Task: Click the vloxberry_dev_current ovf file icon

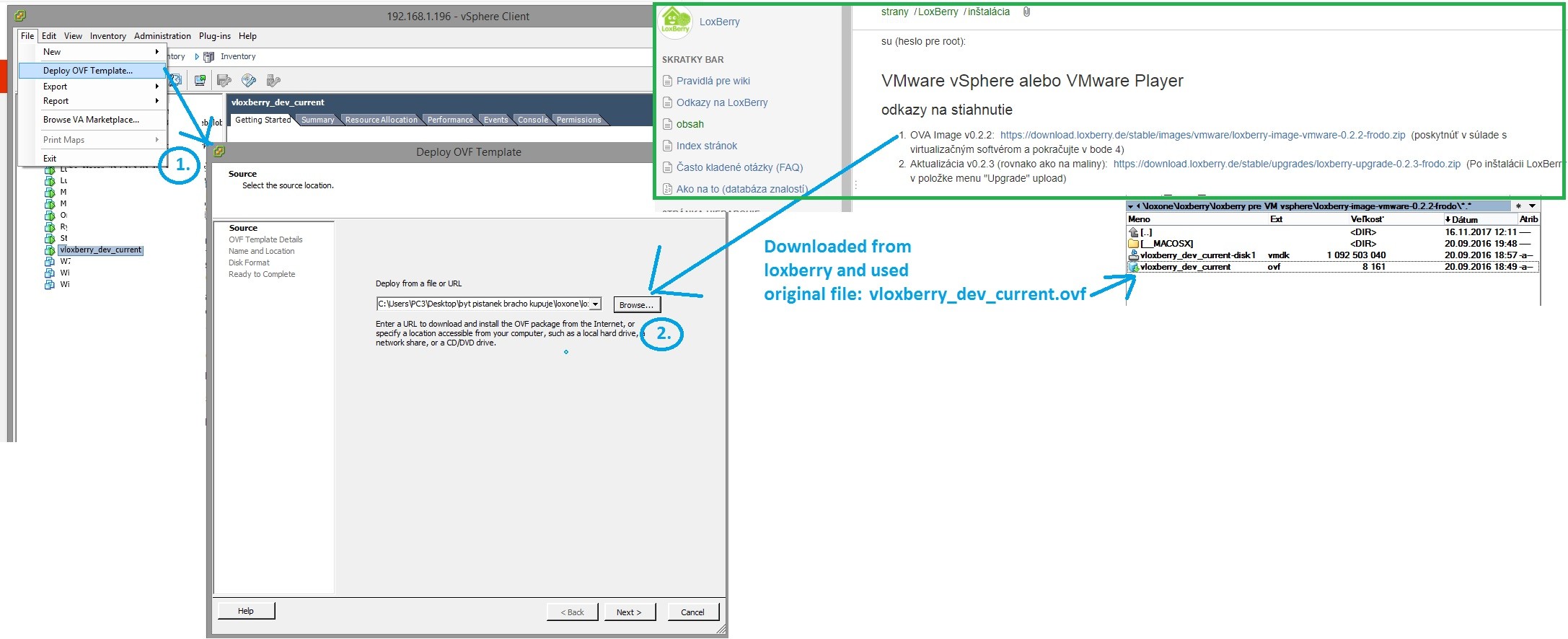Action: click(x=1134, y=267)
